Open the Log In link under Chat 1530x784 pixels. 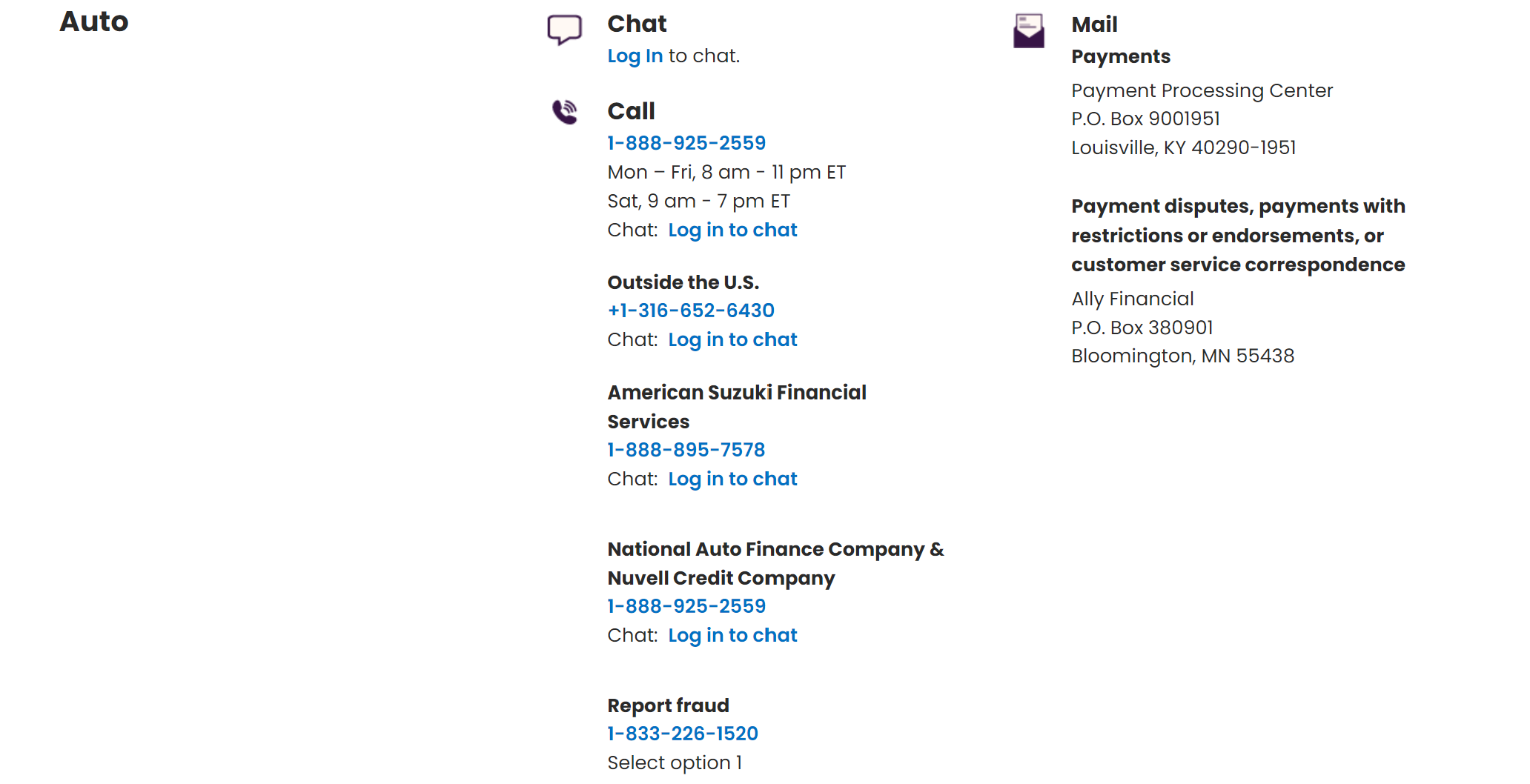(x=635, y=56)
